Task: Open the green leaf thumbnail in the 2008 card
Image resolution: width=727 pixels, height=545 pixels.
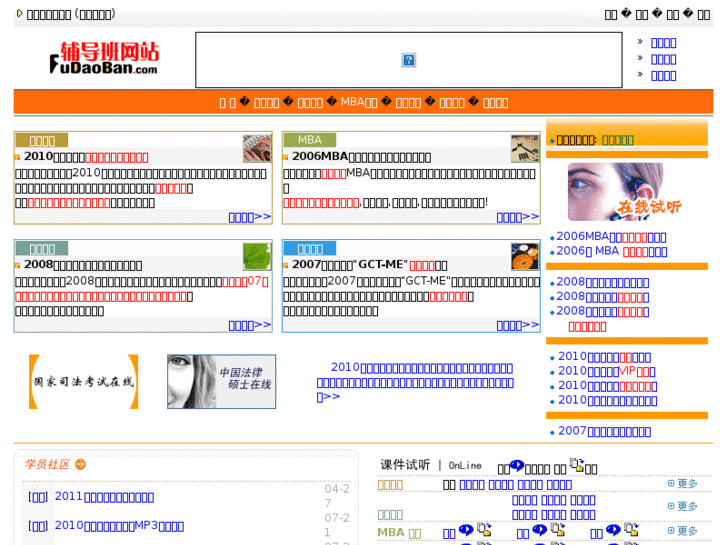Action: (257, 256)
